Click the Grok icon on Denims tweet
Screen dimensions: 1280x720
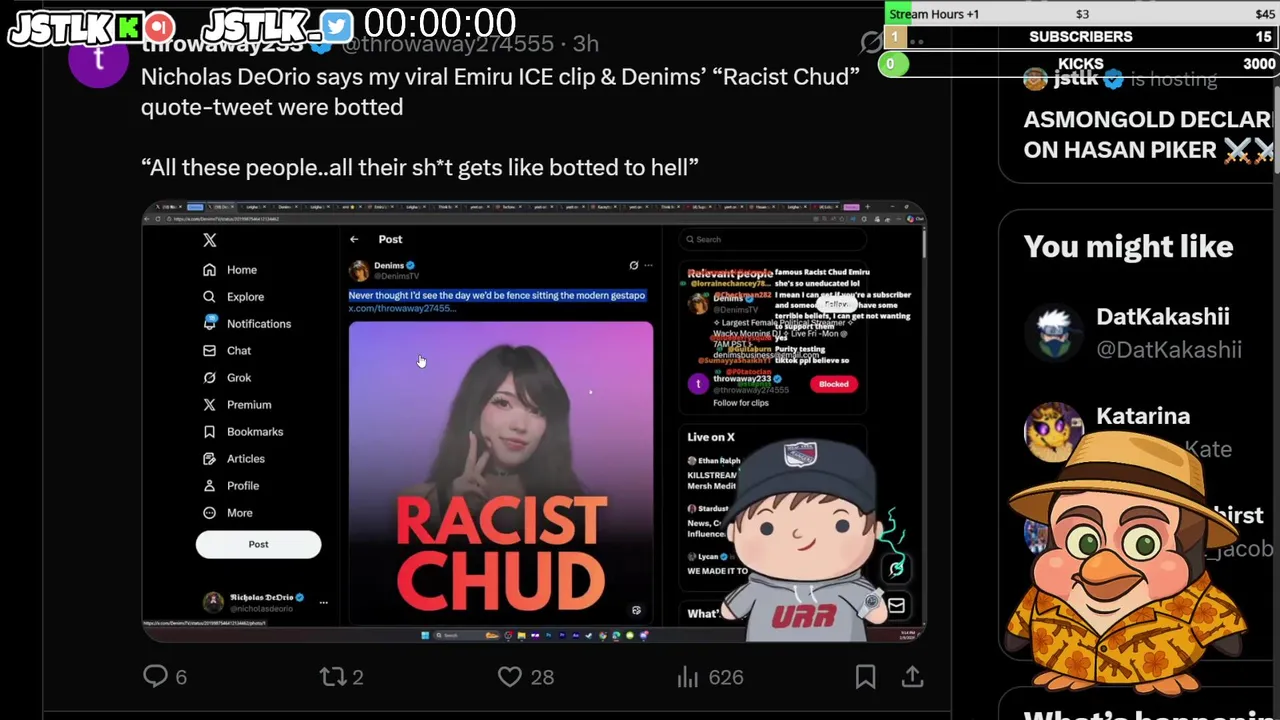(633, 266)
